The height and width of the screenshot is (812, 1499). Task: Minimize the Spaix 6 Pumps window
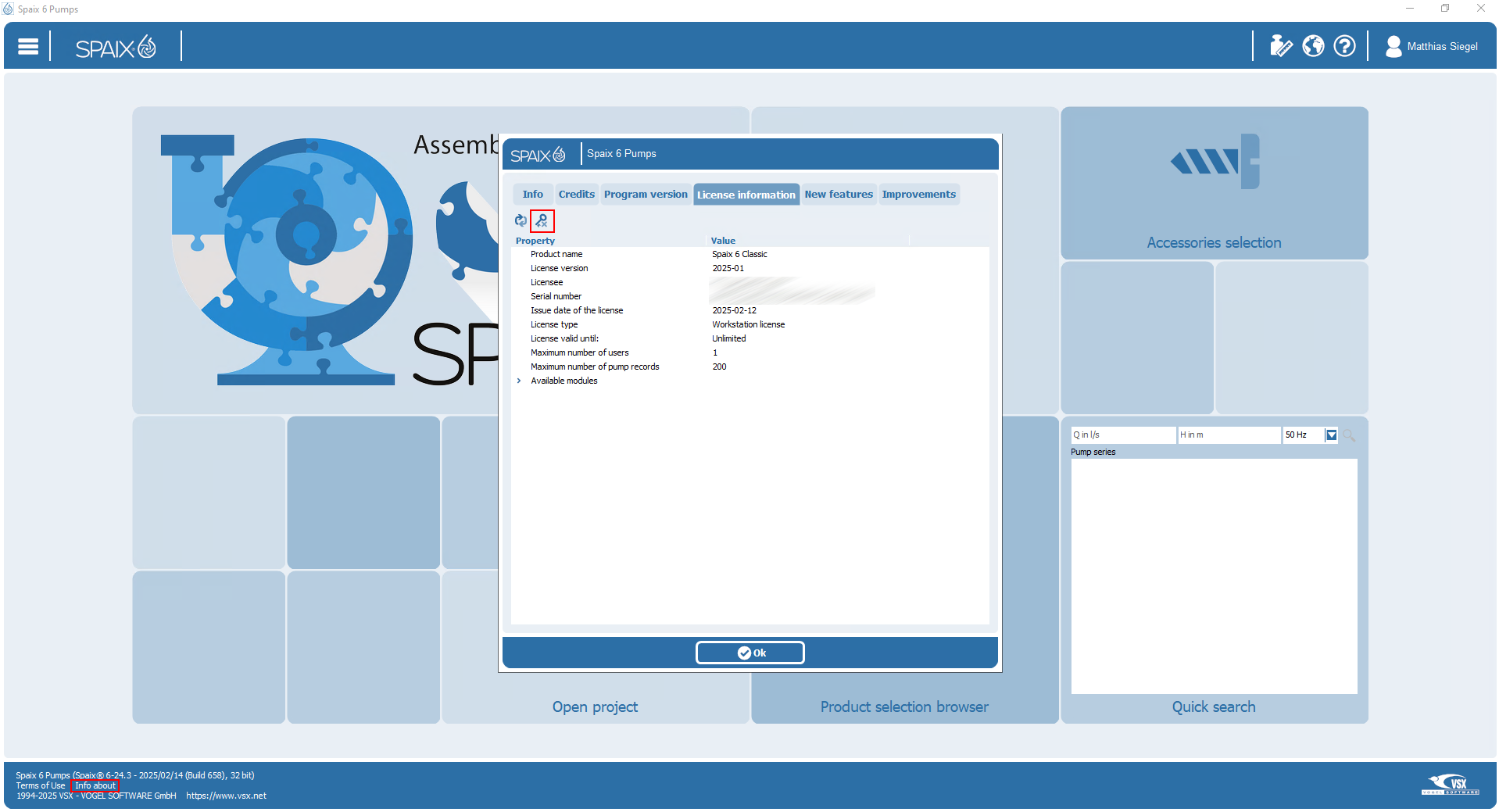1410,9
